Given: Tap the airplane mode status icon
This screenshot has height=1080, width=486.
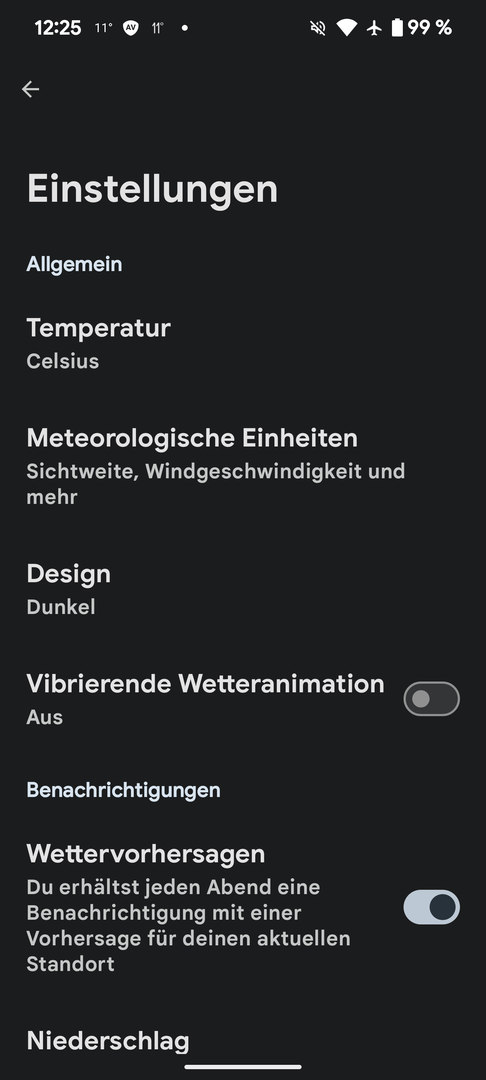Looking at the screenshot, I should (374, 28).
